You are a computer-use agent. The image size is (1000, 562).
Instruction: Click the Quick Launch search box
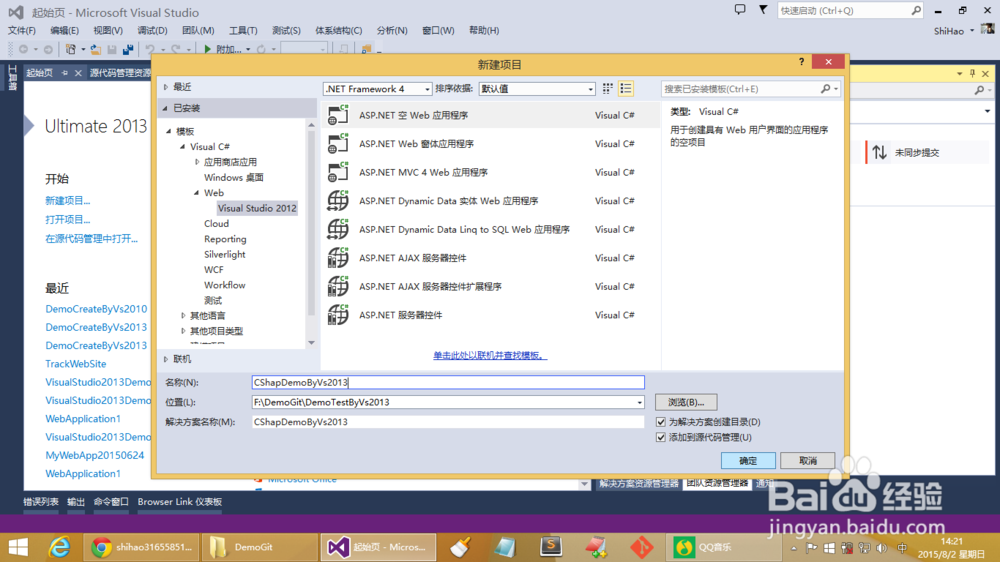[x=850, y=10]
